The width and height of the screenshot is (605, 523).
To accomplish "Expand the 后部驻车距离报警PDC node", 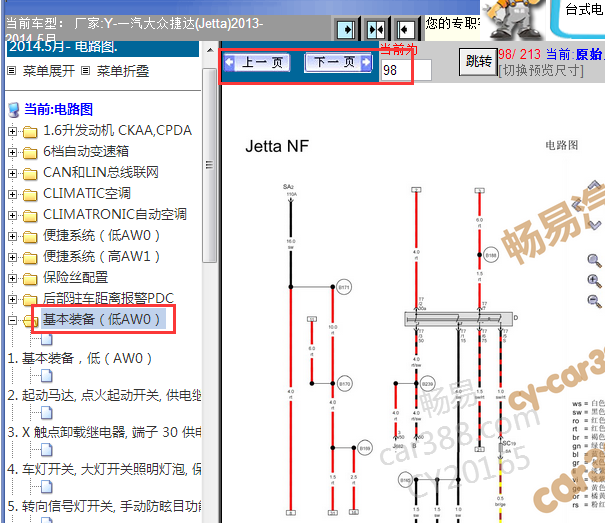I will (12, 300).
